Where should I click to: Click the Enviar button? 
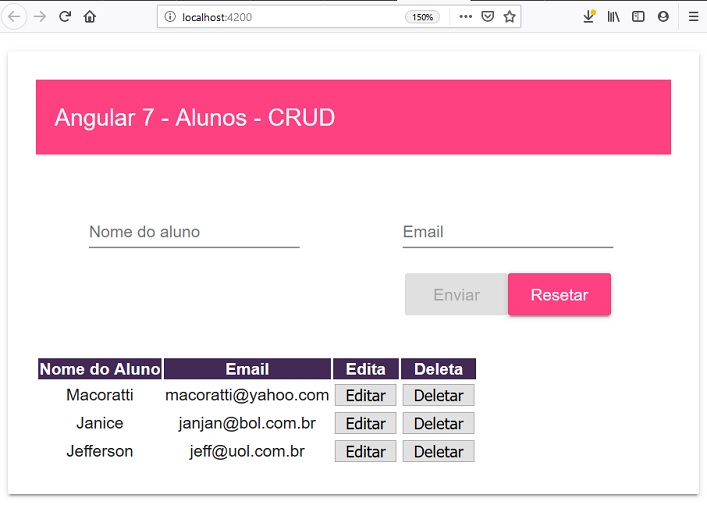[456, 294]
